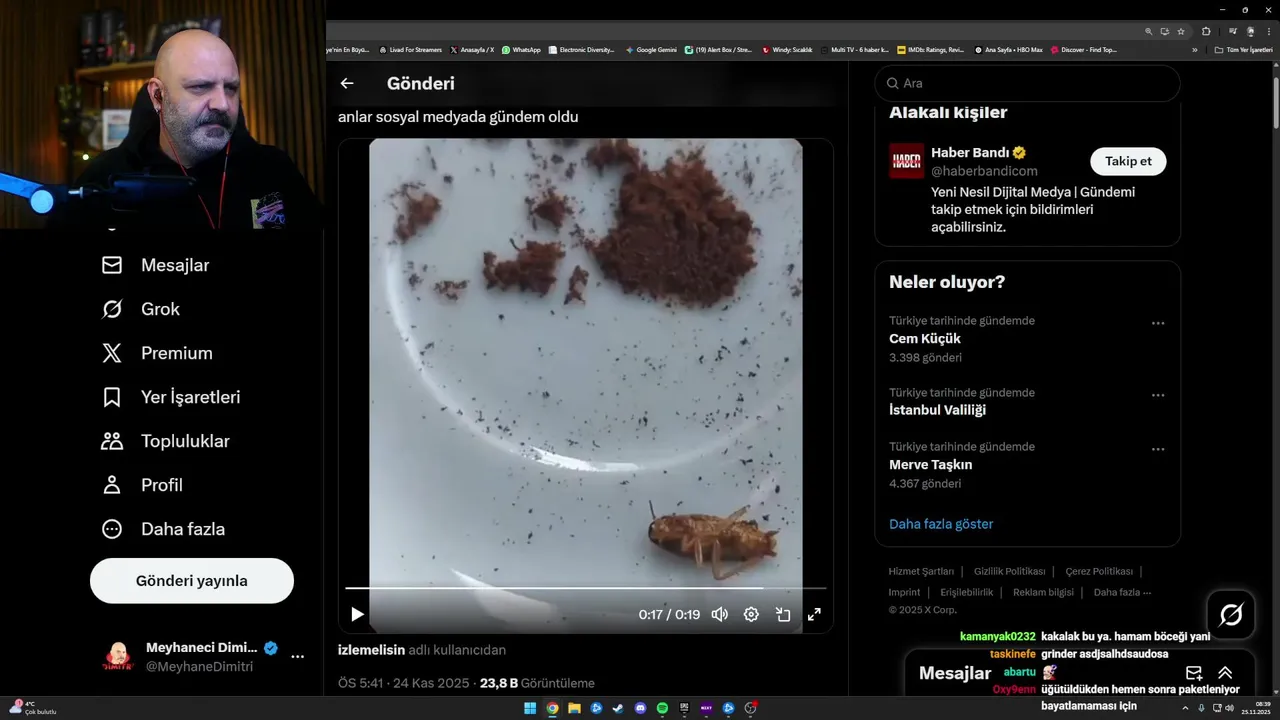
Task: Enter fullscreen on the video
Action: (814, 614)
